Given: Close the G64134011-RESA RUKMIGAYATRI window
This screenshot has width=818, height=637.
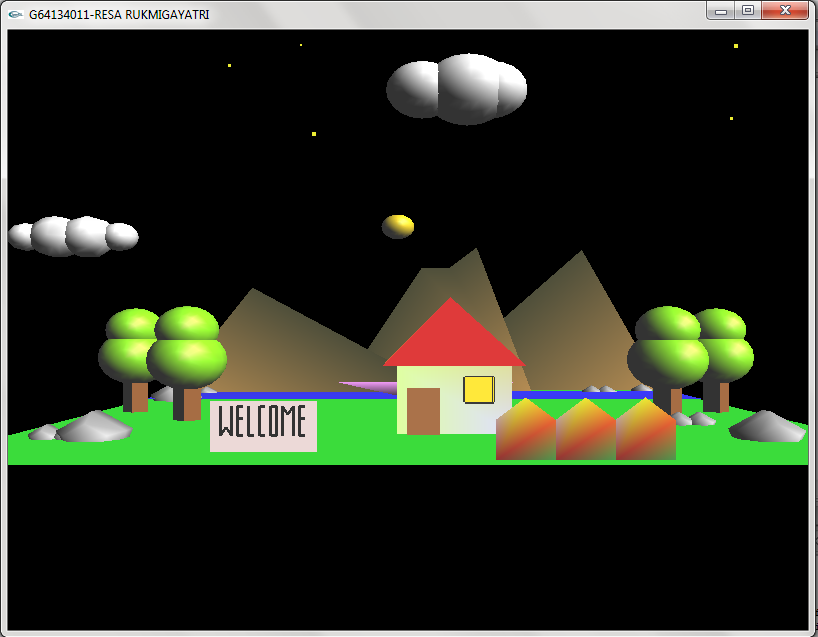Looking at the screenshot, I should coord(785,10).
